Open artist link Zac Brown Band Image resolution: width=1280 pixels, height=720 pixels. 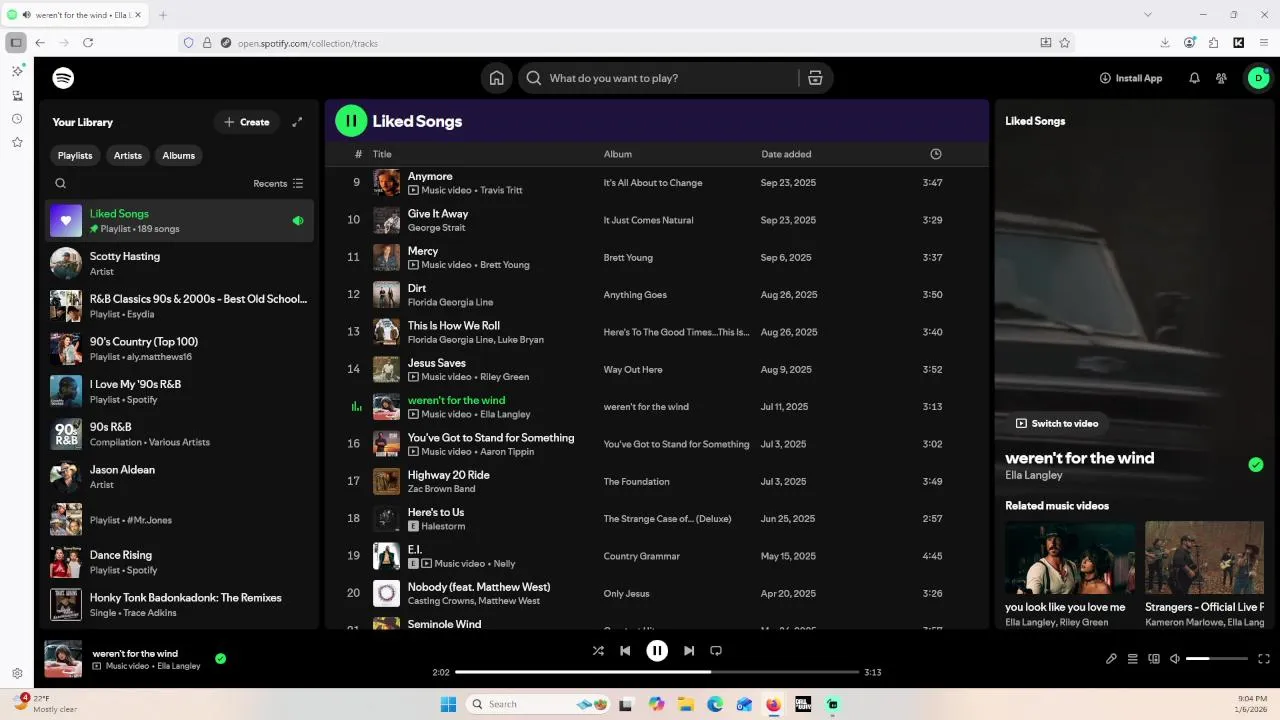[441, 489]
